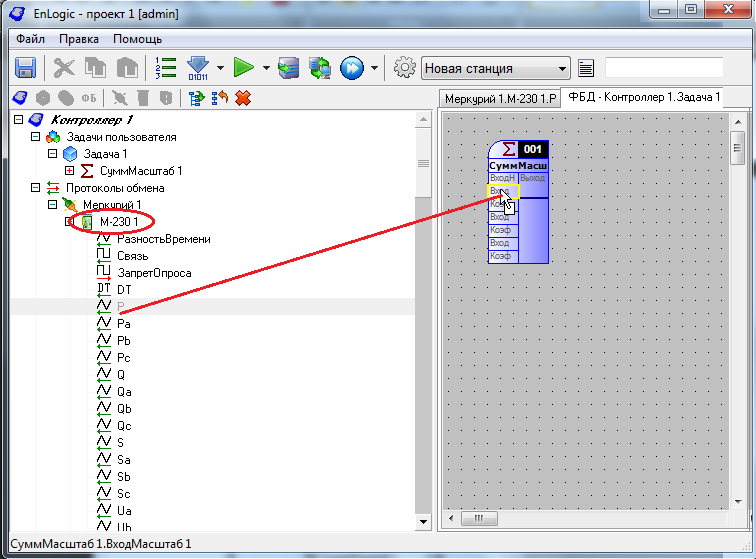The image size is (756, 559).
Task: Open the Правка menu
Action: click(x=79, y=39)
